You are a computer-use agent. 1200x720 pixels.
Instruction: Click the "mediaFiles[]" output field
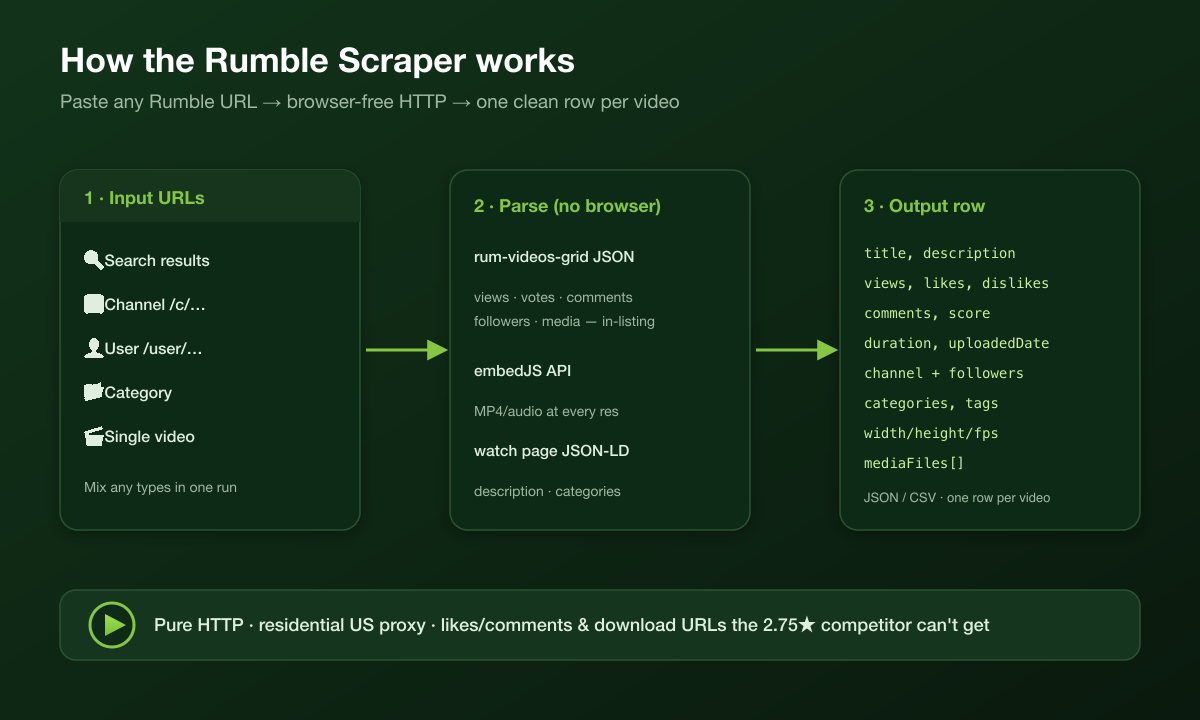click(914, 463)
